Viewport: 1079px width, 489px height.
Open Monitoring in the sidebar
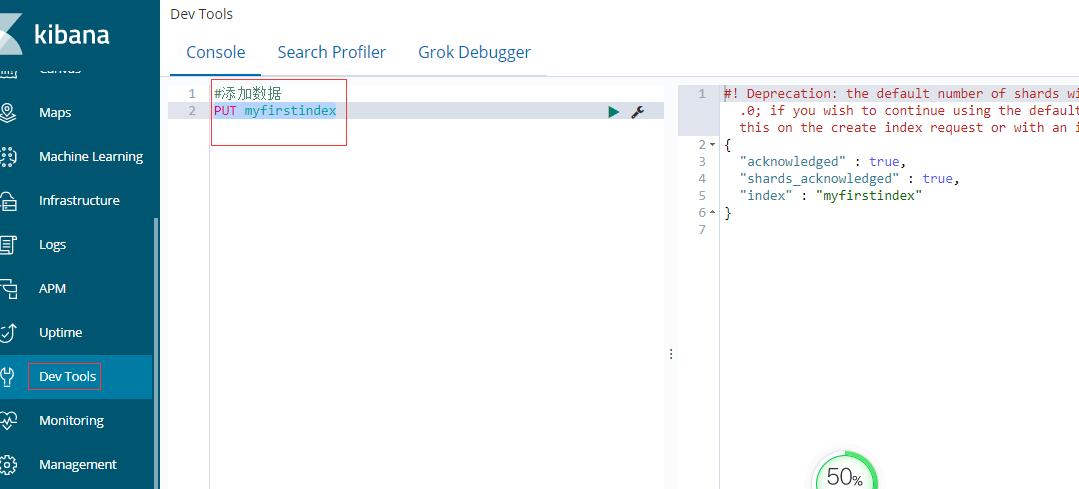pos(72,421)
